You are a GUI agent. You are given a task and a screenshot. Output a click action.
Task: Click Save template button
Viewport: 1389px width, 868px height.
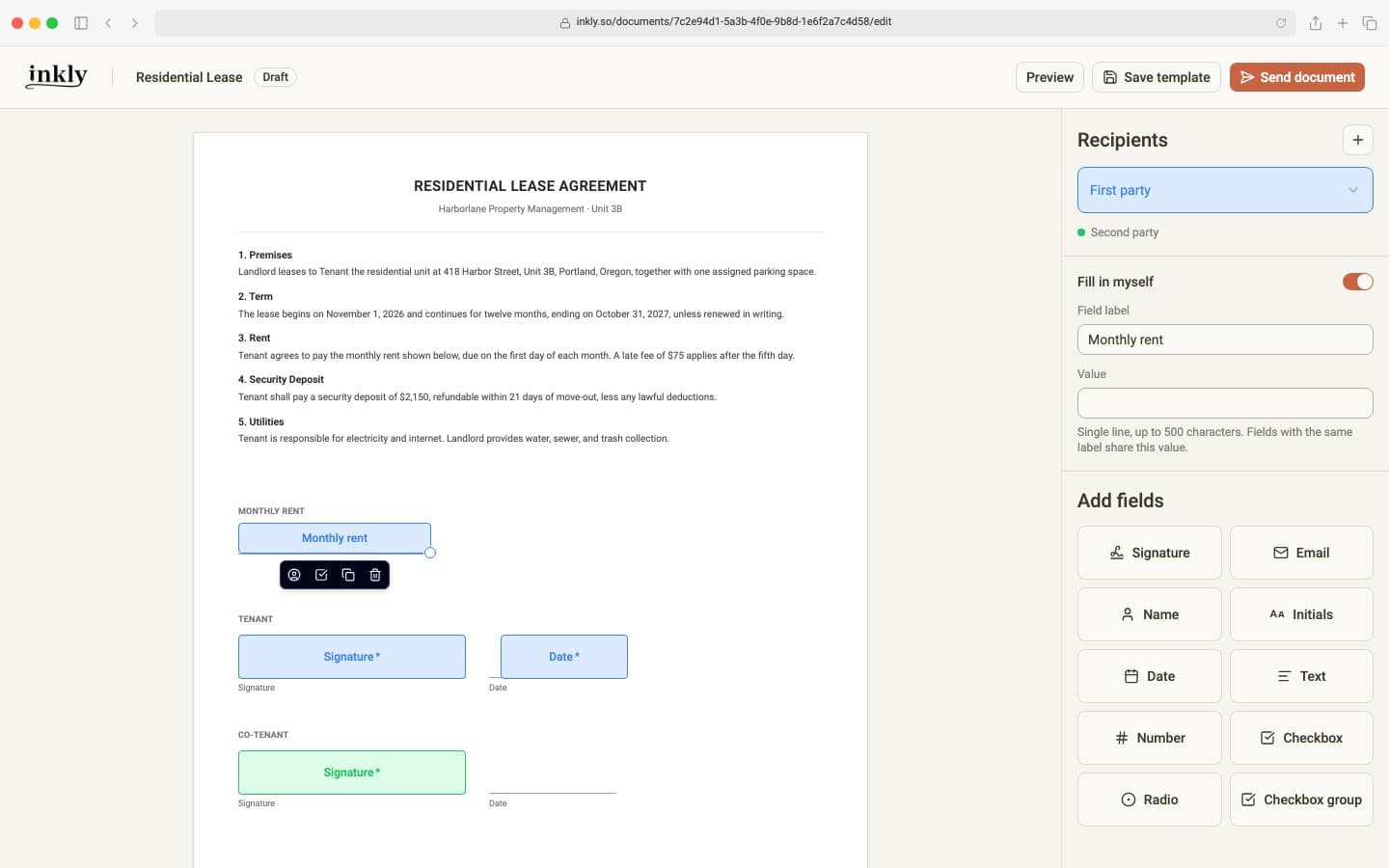1156,77
